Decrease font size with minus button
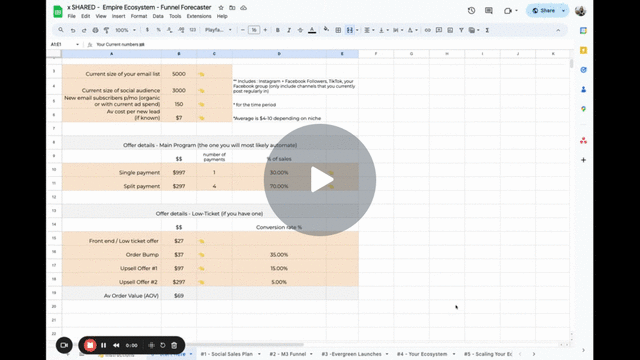The image size is (640, 360). [242, 30]
